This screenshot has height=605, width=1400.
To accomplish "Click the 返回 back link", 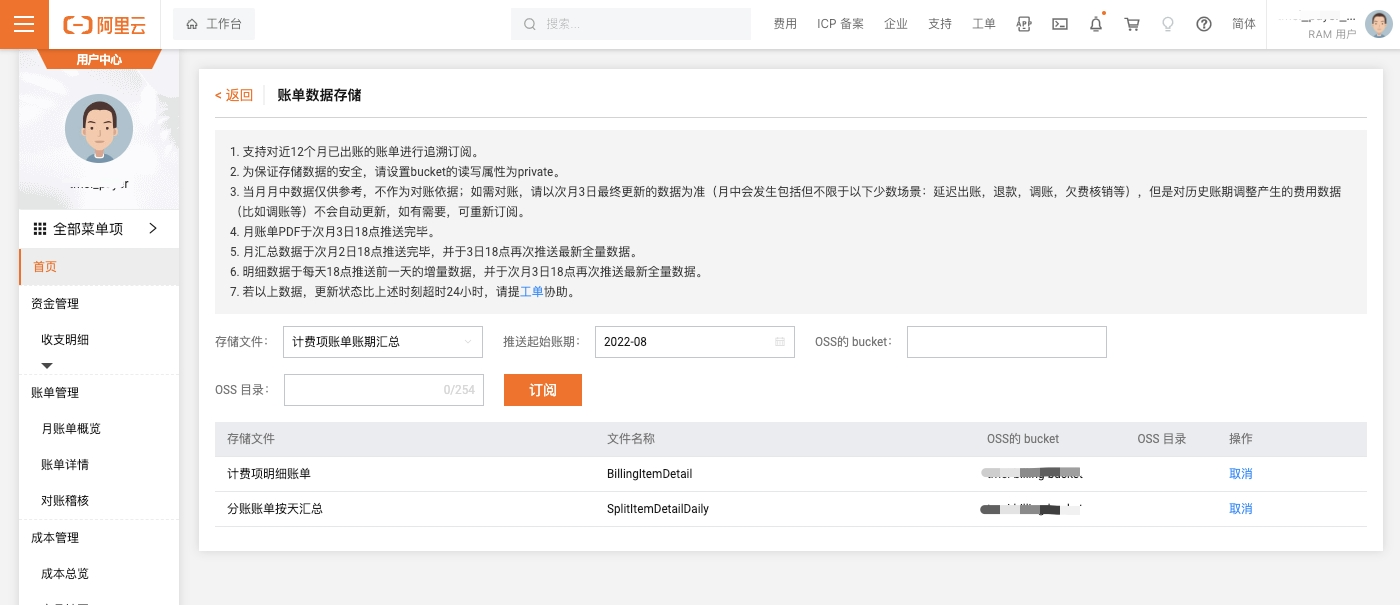I will [234, 96].
